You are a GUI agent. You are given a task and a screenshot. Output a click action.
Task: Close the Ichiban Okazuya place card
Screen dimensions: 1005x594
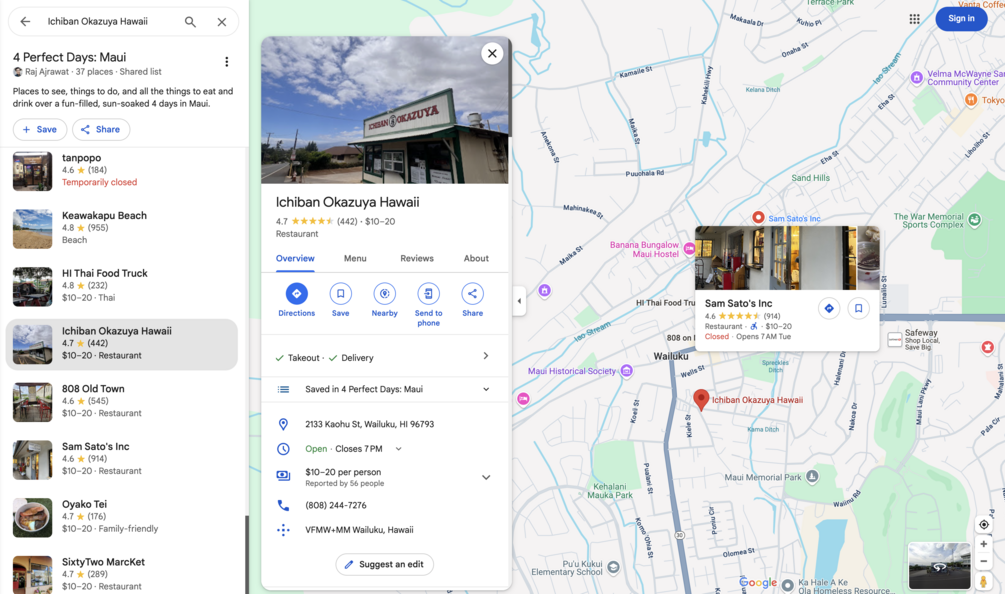492,54
